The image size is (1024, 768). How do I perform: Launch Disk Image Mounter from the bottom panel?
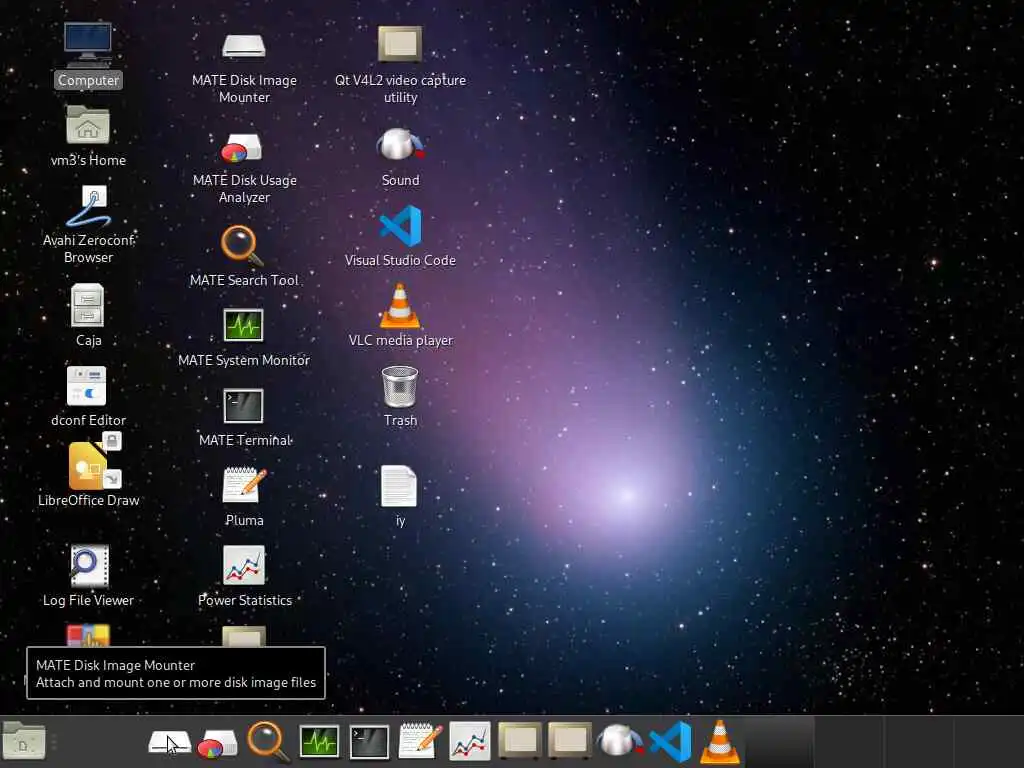point(169,742)
